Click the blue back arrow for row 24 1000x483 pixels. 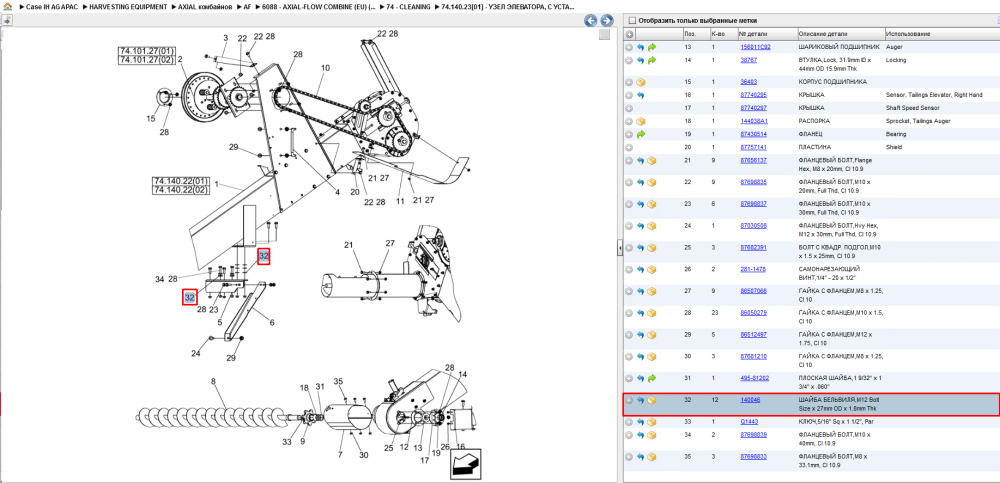coord(641,226)
